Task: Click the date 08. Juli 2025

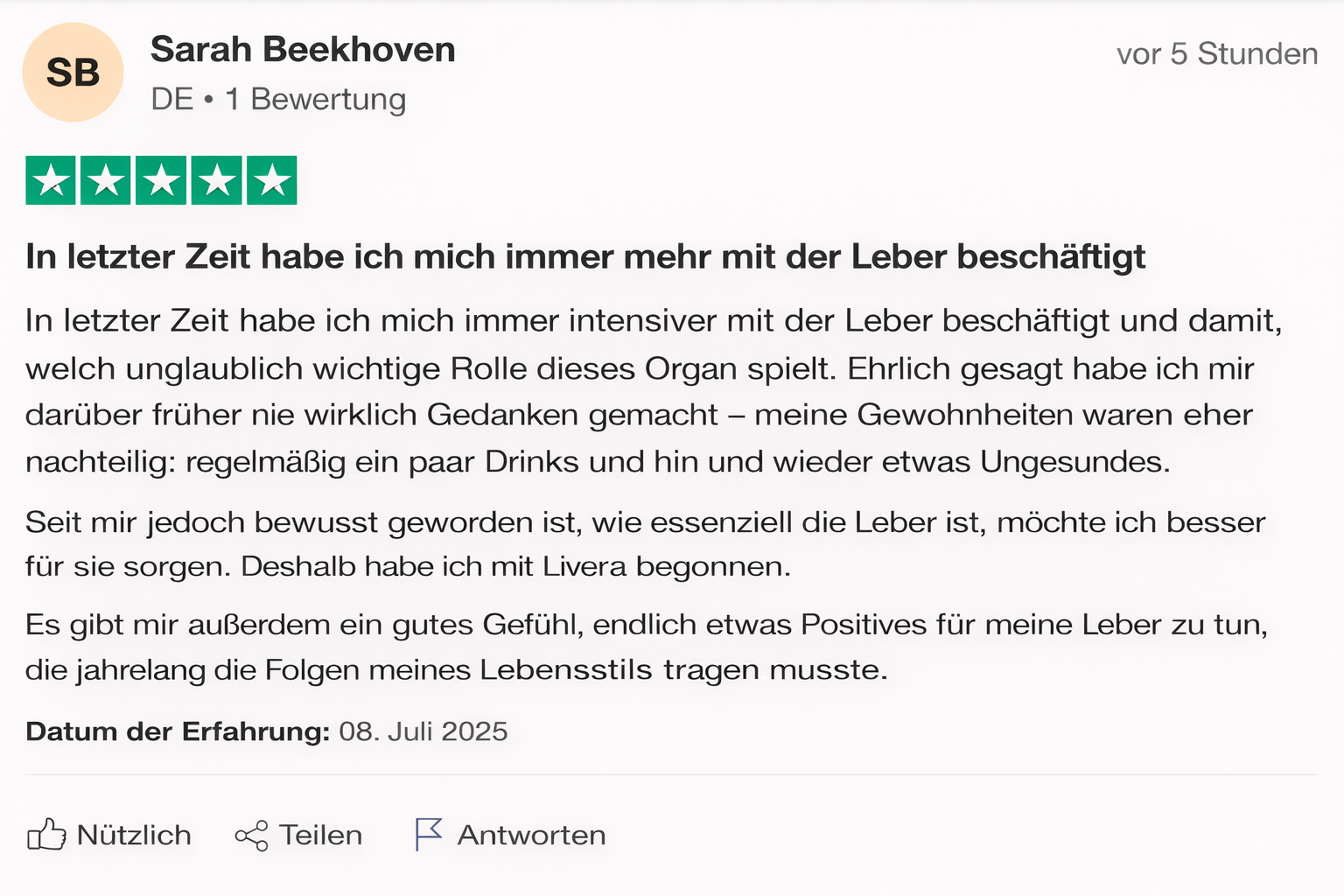Action: click(x=423, y=731)
